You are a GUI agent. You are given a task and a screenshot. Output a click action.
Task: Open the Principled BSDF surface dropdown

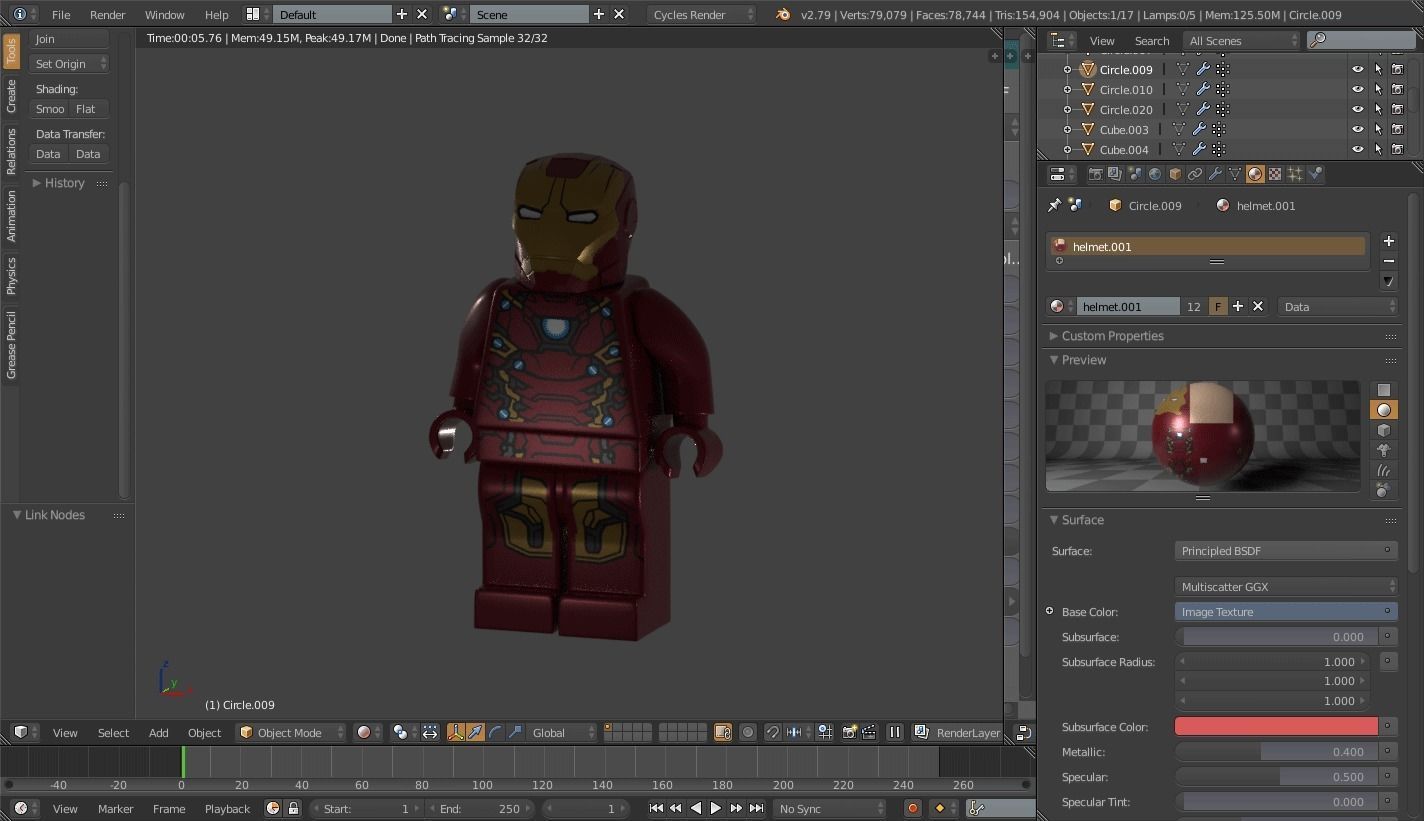click(x=1286, y=551)
